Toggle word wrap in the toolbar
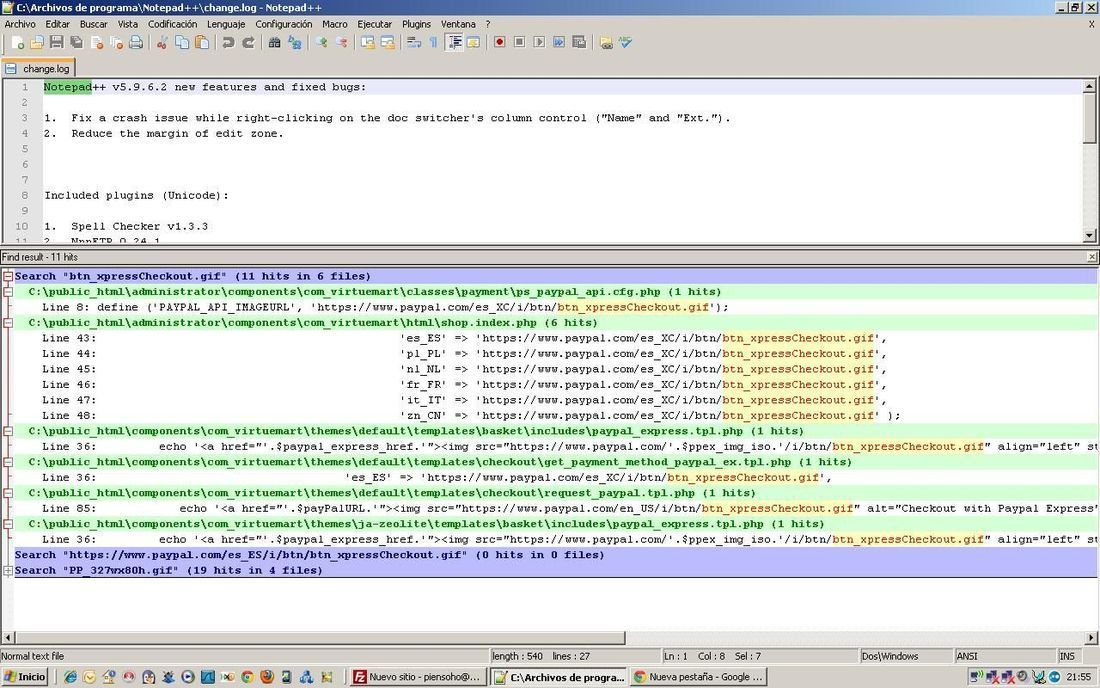 coord(414,43)
